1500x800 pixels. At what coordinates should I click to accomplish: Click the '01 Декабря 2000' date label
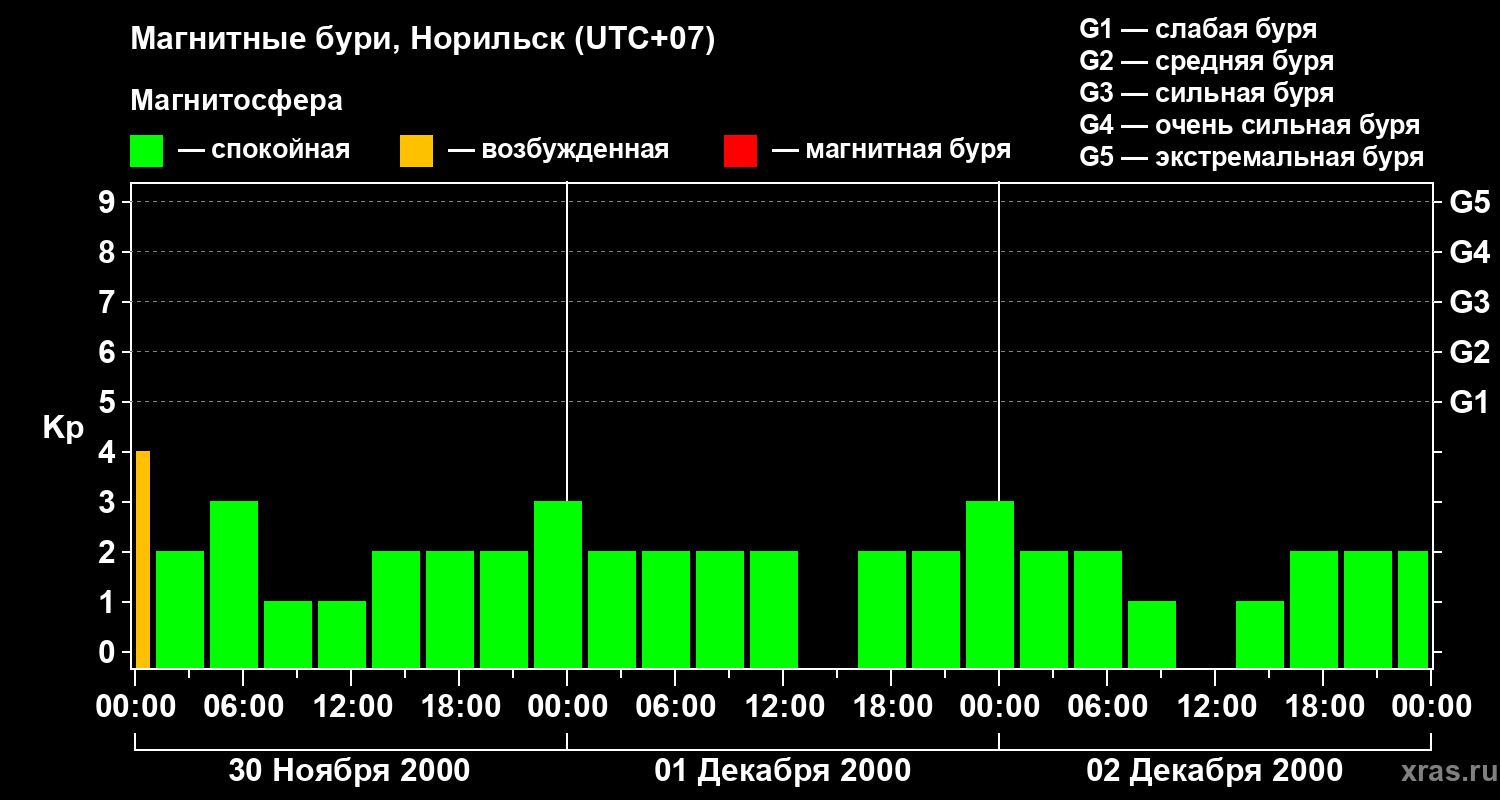point(783,771)
